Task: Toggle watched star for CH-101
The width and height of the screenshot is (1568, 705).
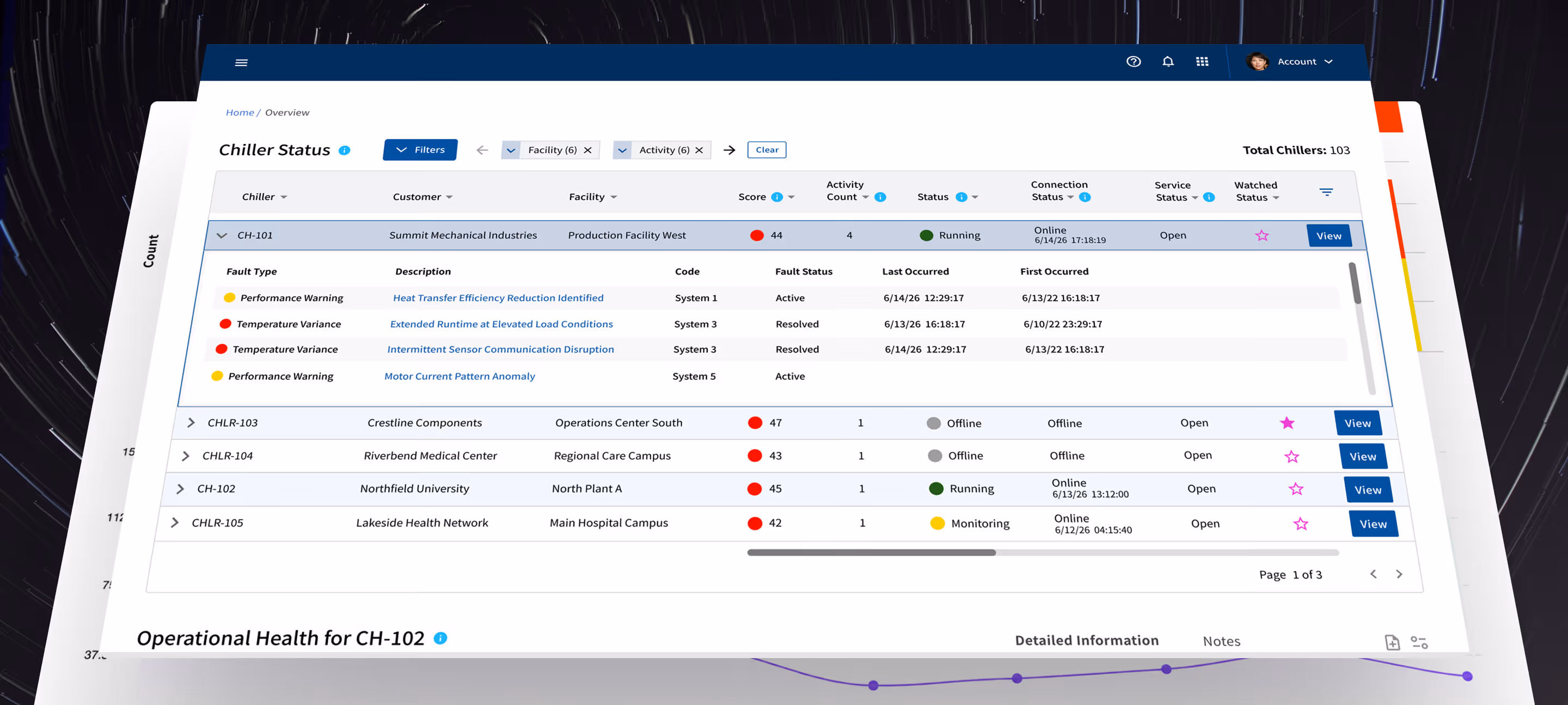Action: 1262,235
